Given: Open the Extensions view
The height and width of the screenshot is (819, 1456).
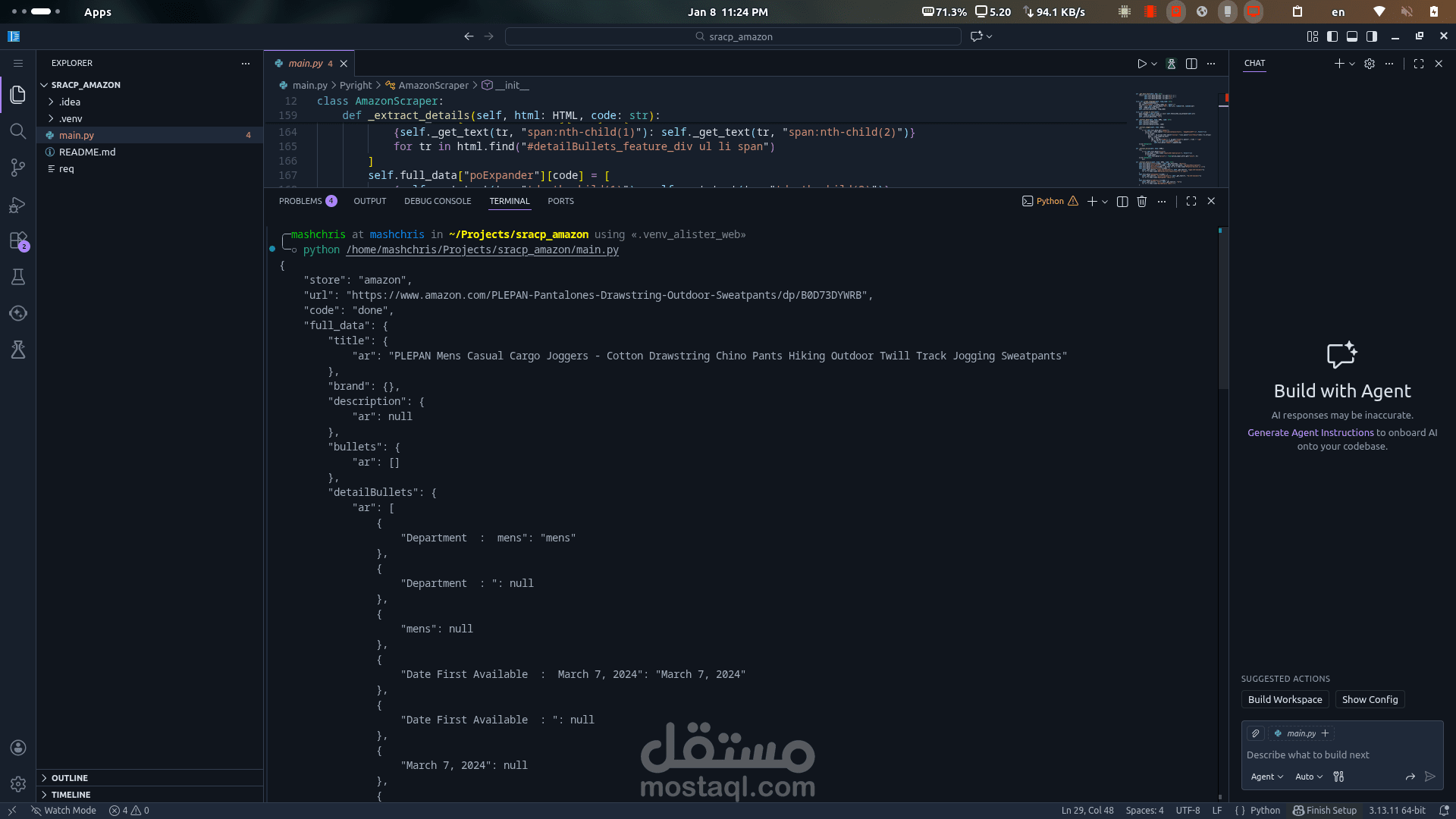Looking at the screenshot, I should click(18, 241).
